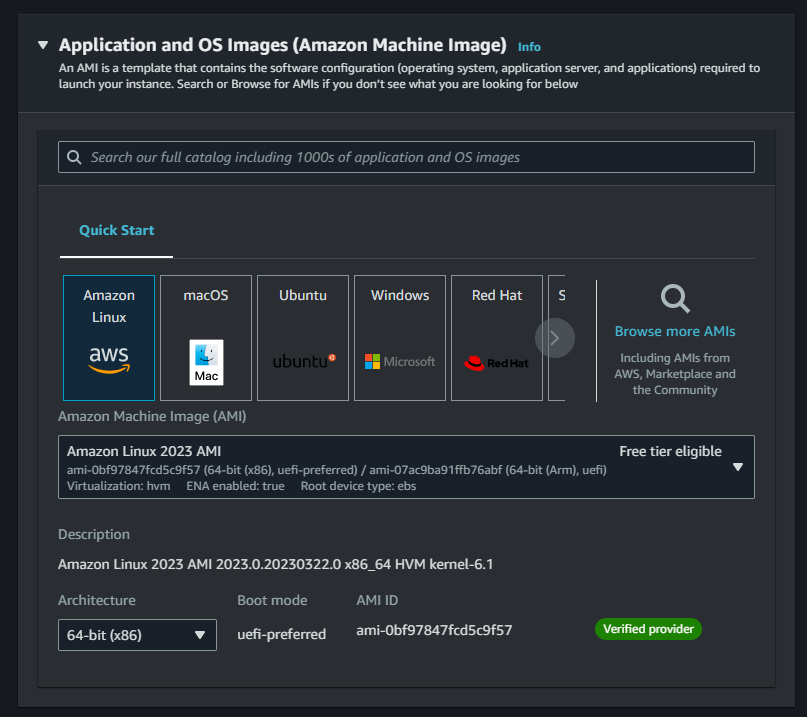Open the Amazon Linux 2023 AMI dropdown
Viewport: 807px width, 717px height.
(x=406, y=467)
